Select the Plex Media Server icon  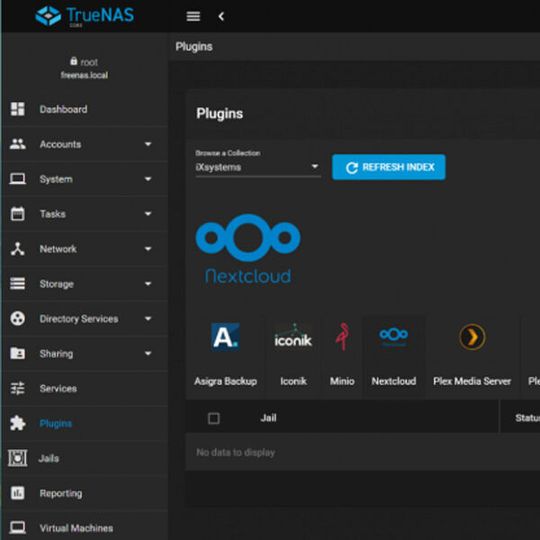(x=472, y=337)
